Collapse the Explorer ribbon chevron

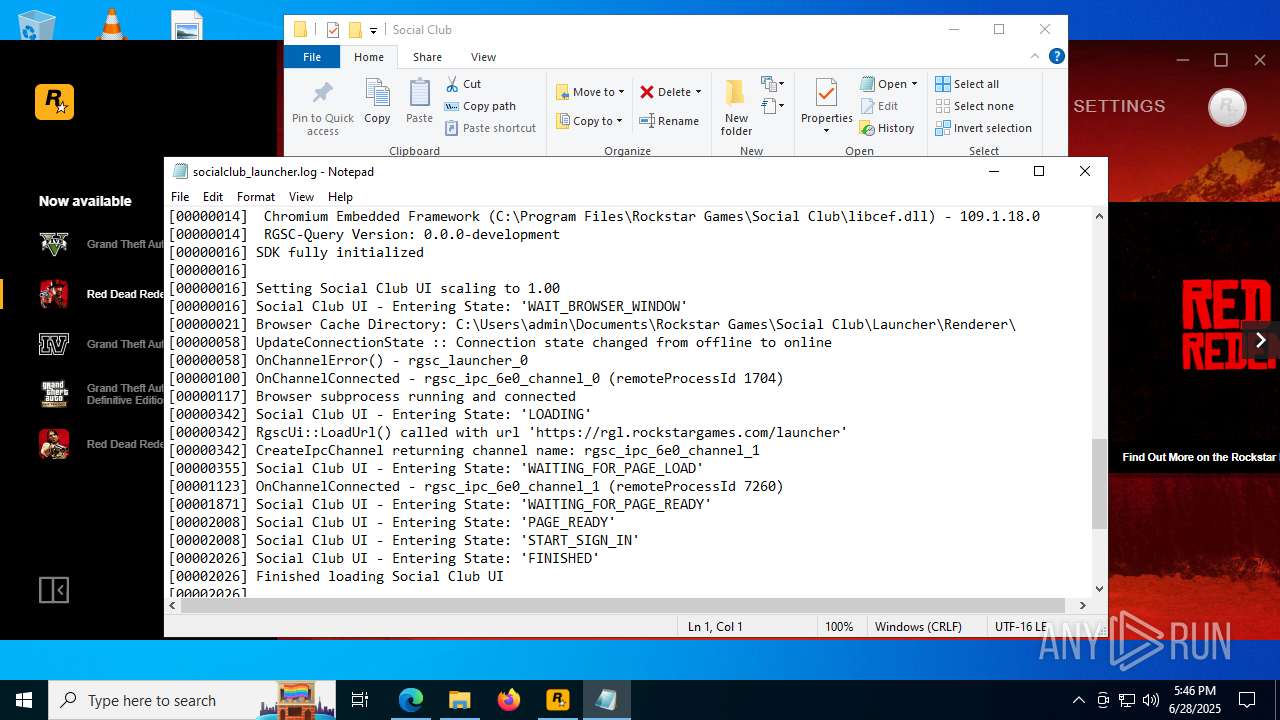point(1035,57)
